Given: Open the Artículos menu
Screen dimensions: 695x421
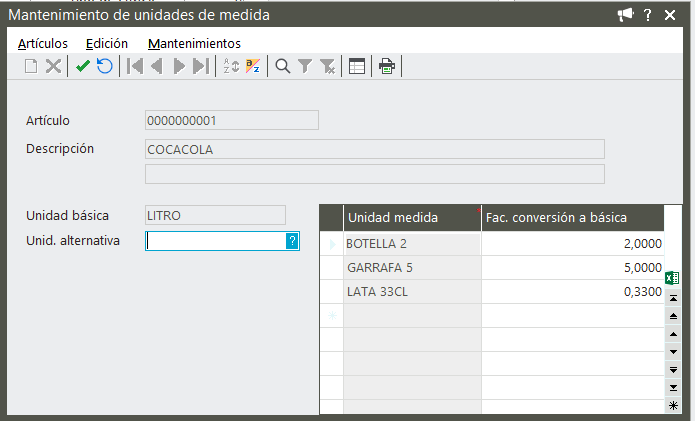Looking at the screenshot, I should [43, 43].
